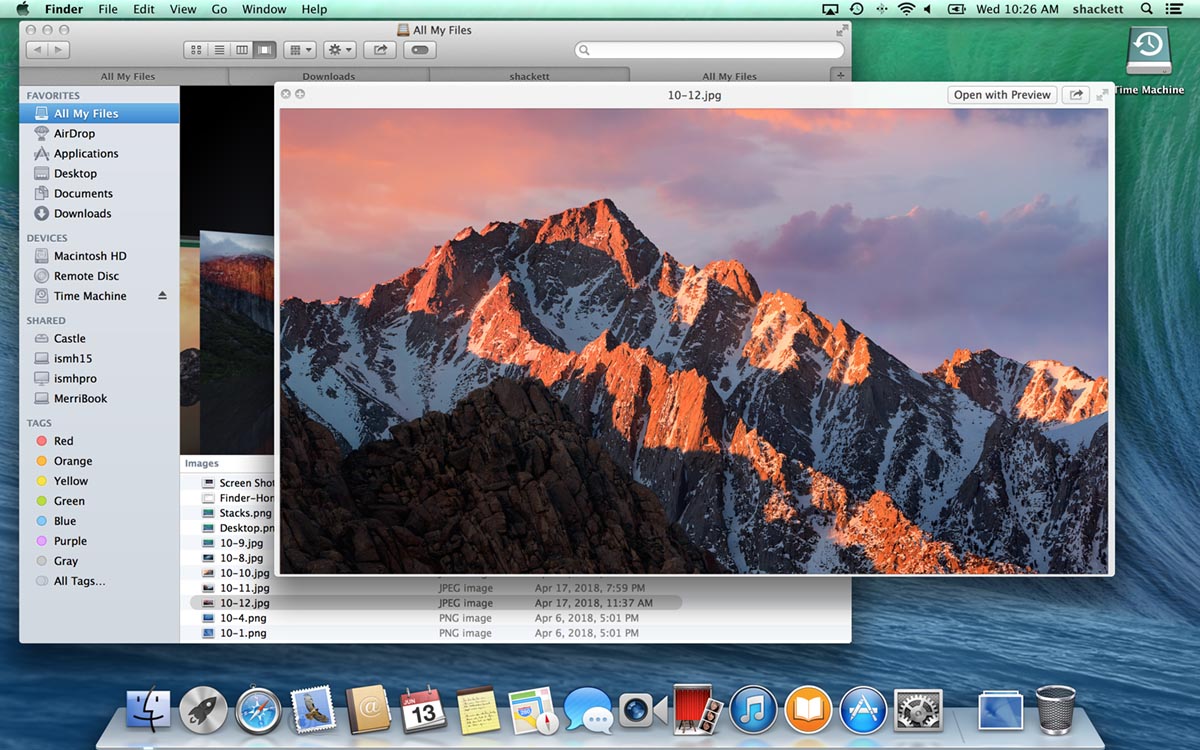Switch to list view in Finder
This screenshot has width=1200, height=750.
(220, 49)
